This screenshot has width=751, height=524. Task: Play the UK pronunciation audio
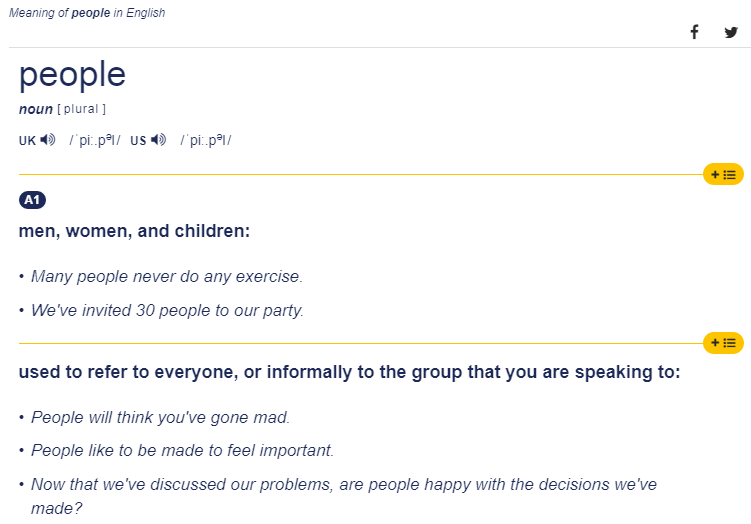coord(48,140)
